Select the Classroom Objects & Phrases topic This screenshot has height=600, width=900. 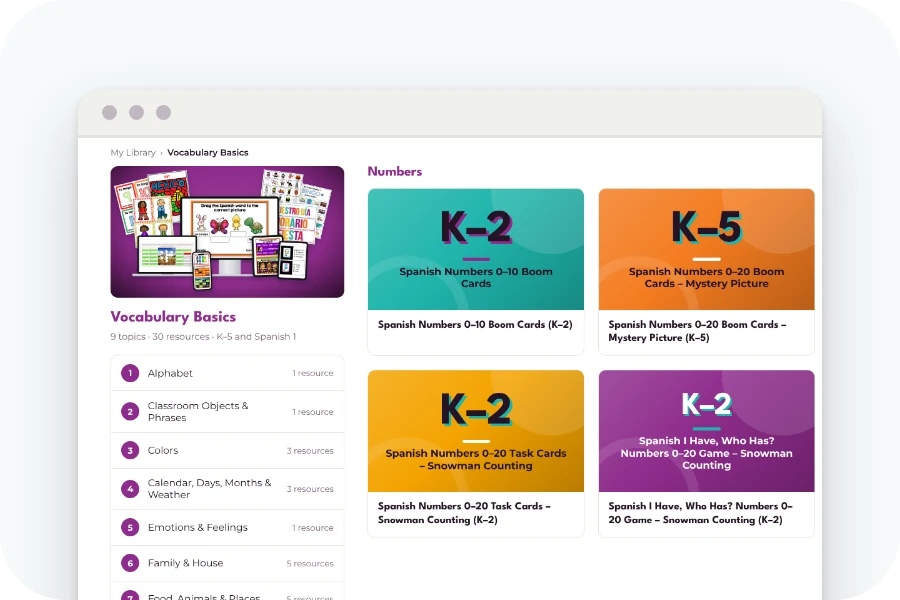227,412
